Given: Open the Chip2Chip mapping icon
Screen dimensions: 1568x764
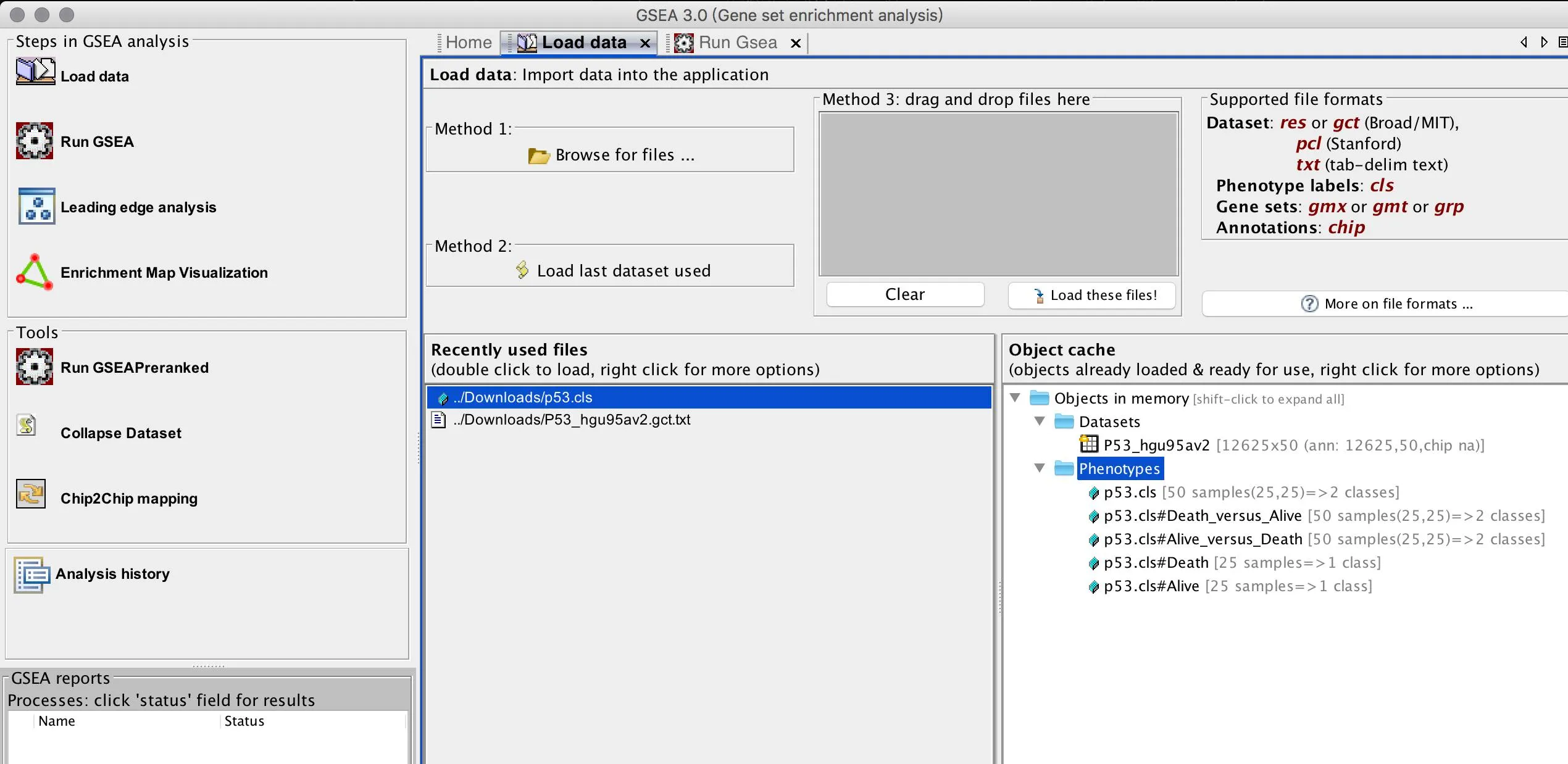Looking at the screenshot, I should tap(31, 494).
